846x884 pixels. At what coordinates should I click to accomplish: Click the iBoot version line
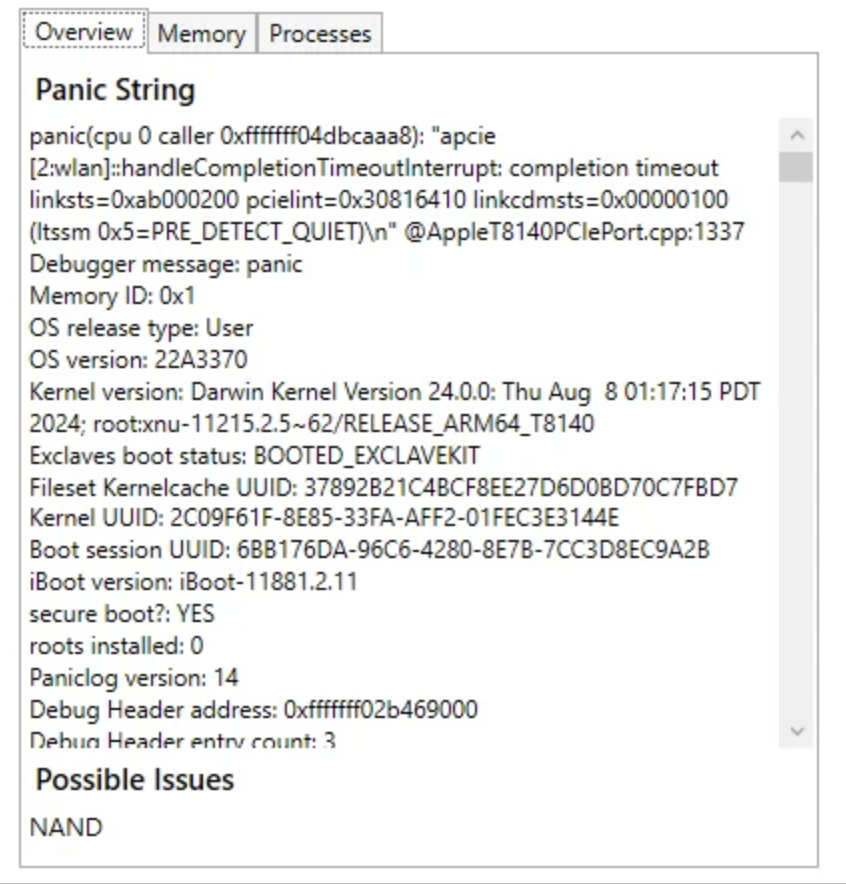click(x=193, y=582)
